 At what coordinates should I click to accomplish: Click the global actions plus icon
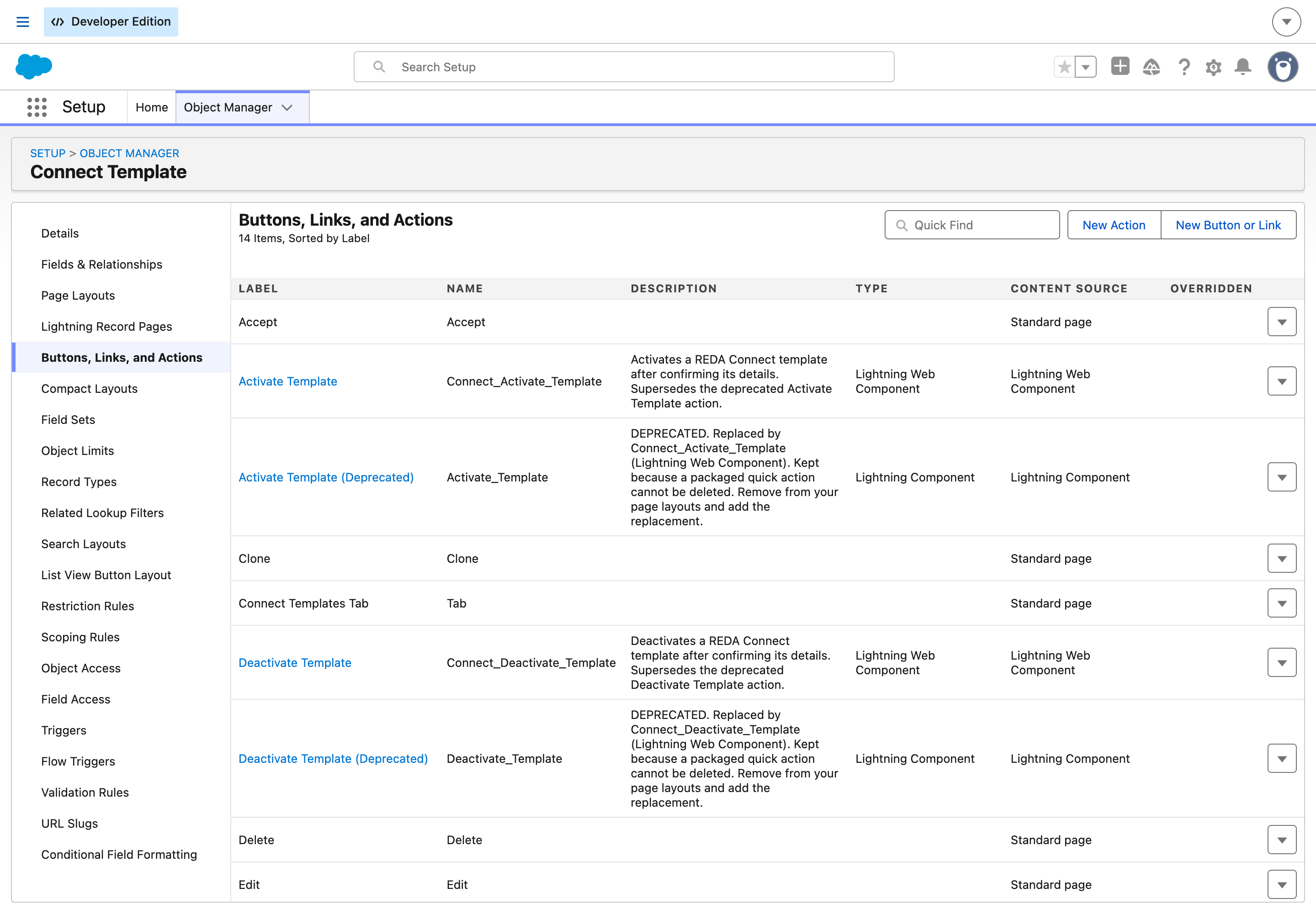pos(1120,66)
